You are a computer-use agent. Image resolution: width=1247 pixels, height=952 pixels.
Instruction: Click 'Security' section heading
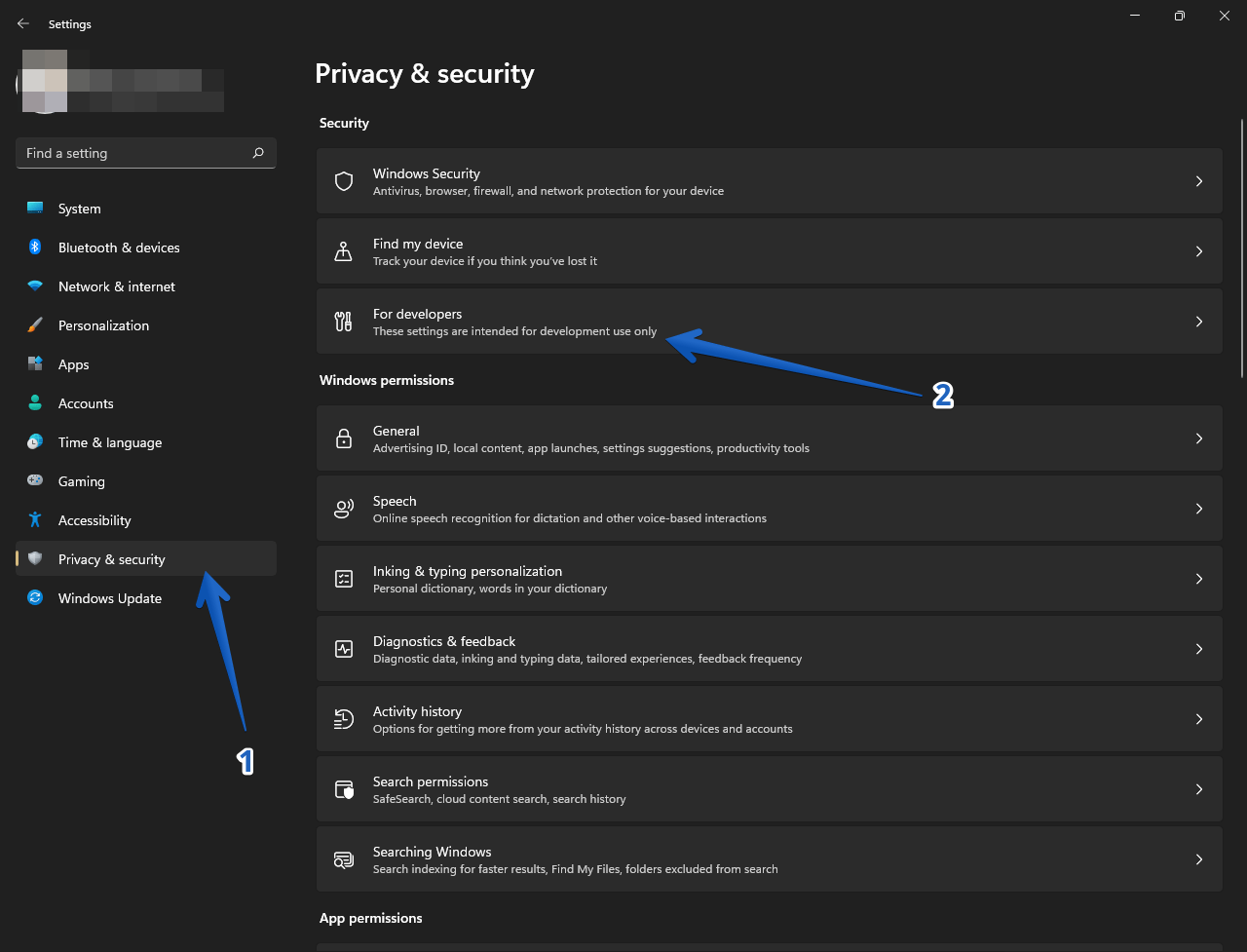344,123
